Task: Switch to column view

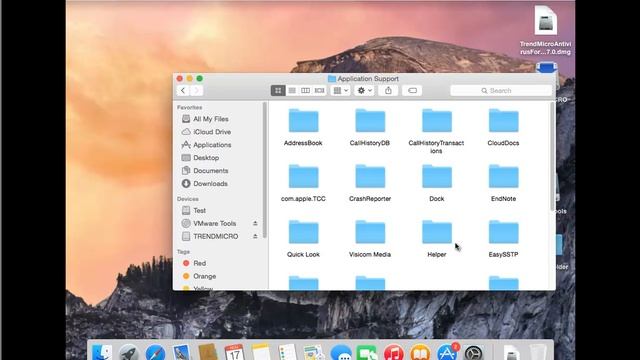Action: click(305, 91)
